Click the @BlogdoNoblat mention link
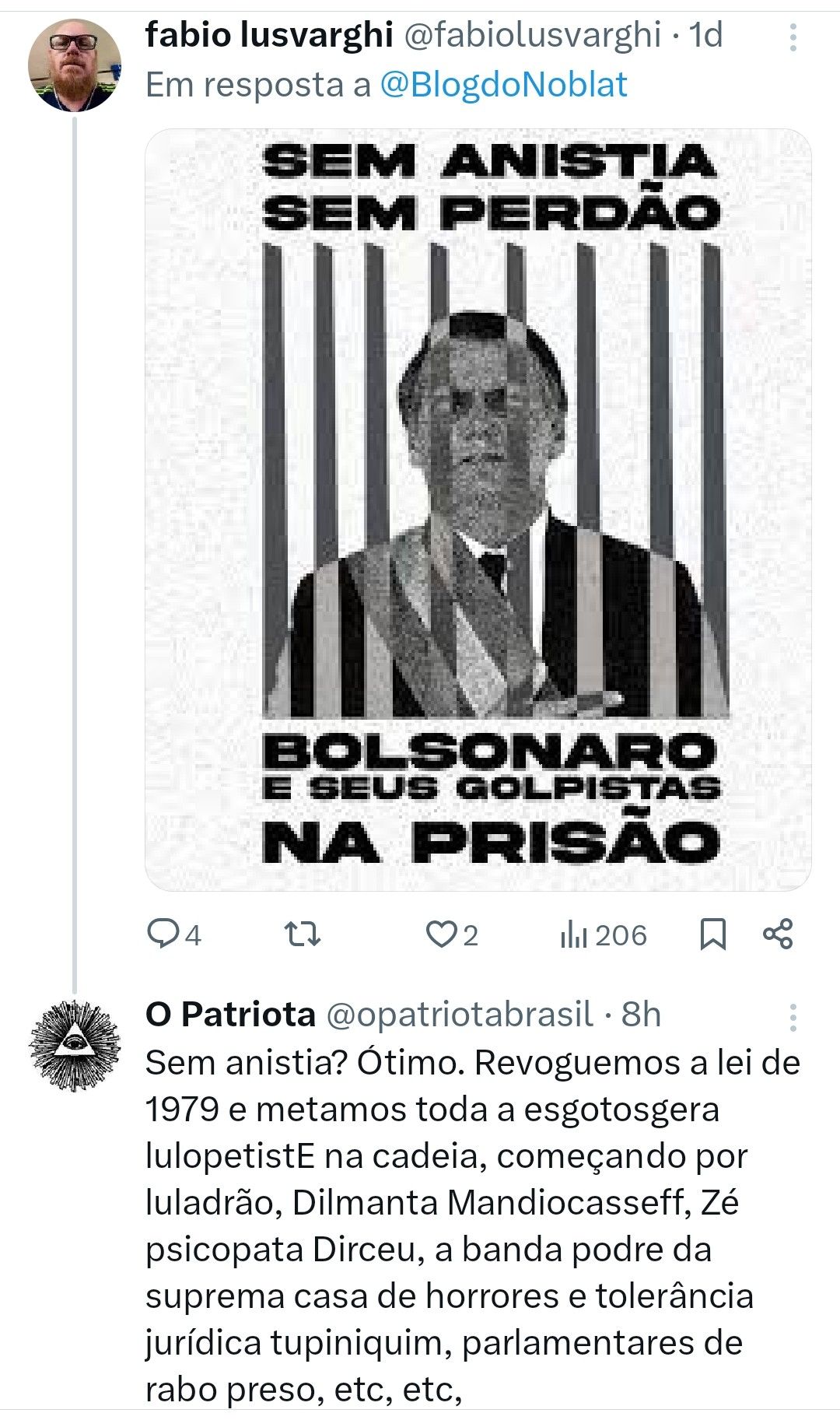Image resolution: width=840 pixels, height=1420 pixels. pos(504,84)
